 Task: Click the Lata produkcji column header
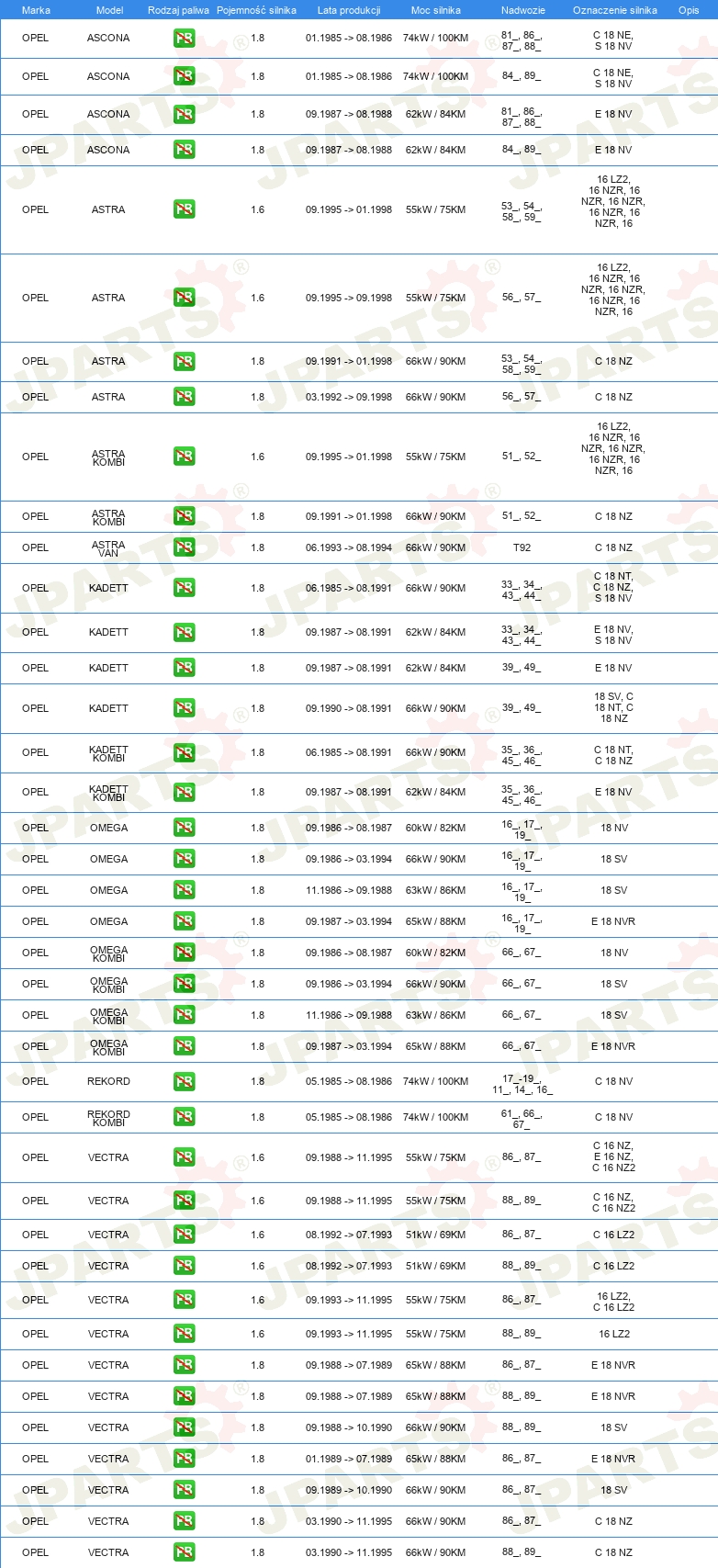[349, 10]
